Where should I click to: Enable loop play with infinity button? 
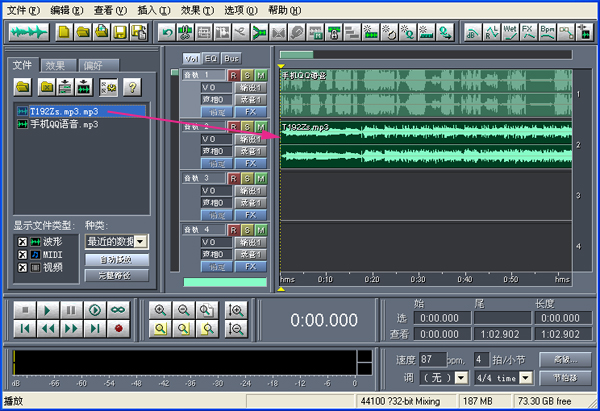point(118,310)
